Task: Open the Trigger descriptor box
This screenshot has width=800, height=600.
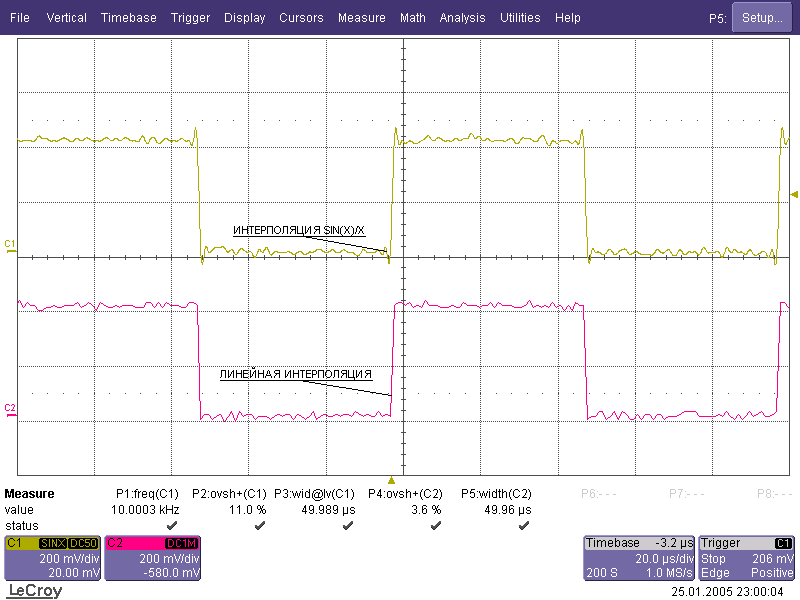Action: (x=747, y=558)
